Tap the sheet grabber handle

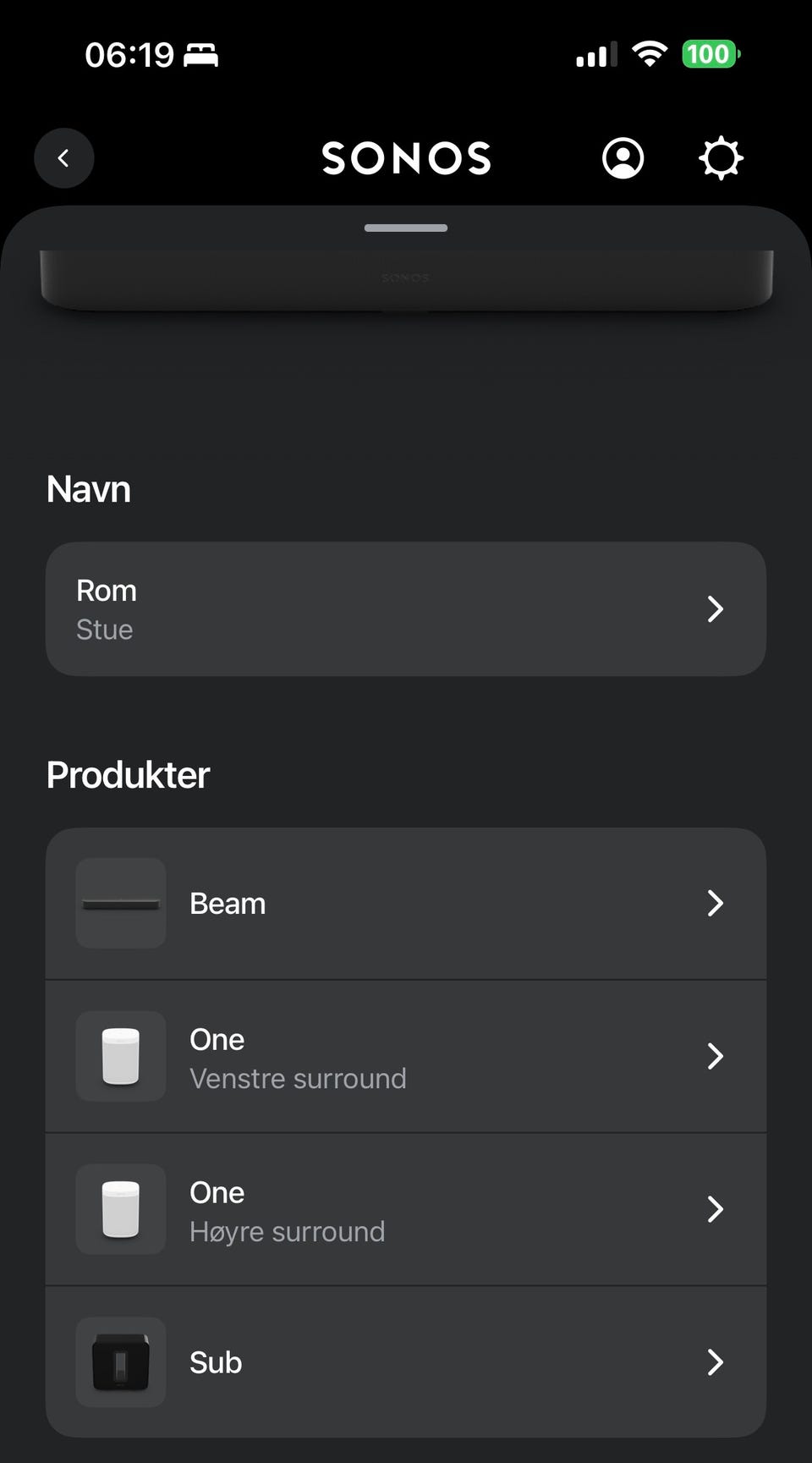406,228
